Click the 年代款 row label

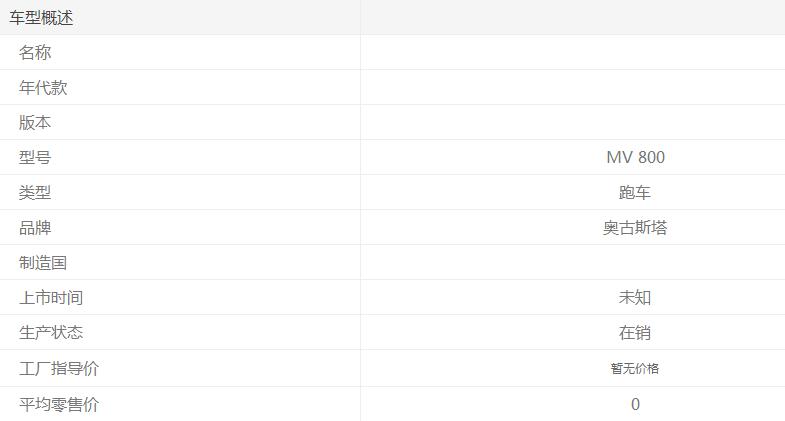[x=43, y=87]
